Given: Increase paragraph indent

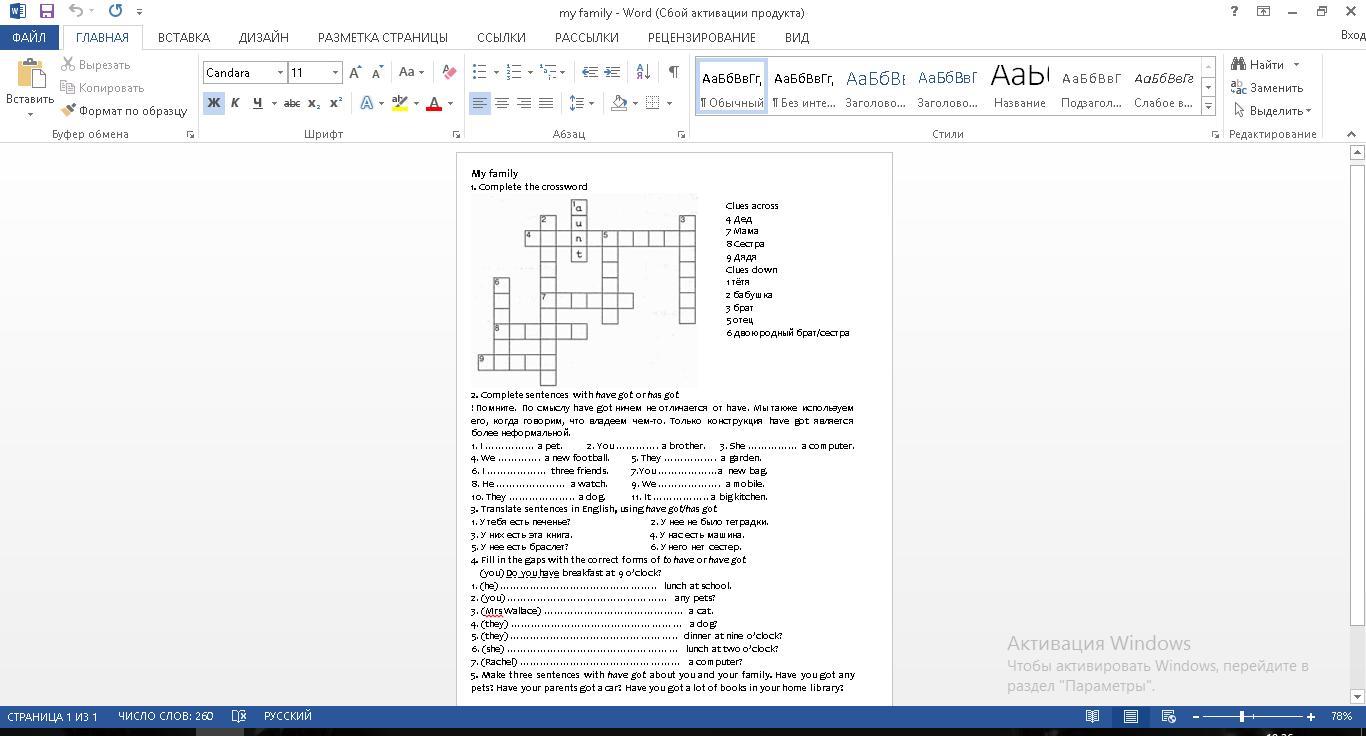Looking at the screenshot, I should [612, 72].
